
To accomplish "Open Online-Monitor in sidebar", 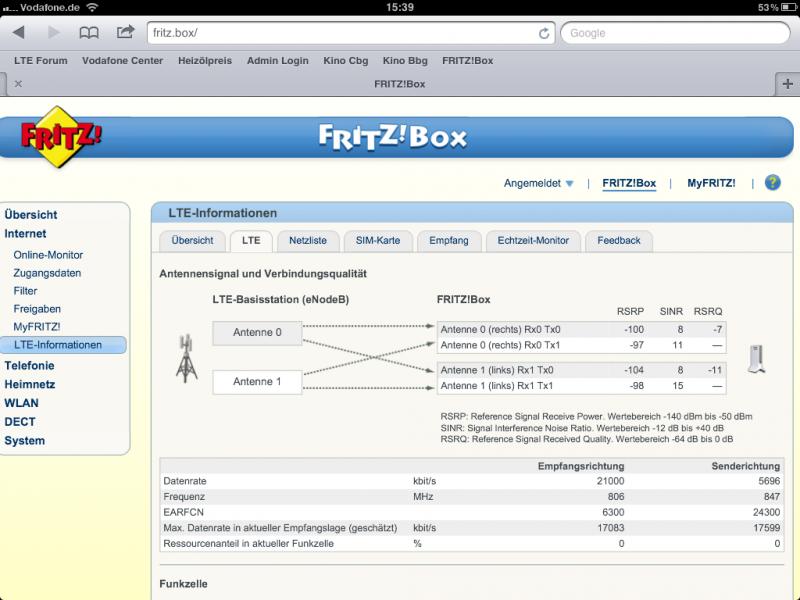I will pyautogui.click(x=48, y=255).
